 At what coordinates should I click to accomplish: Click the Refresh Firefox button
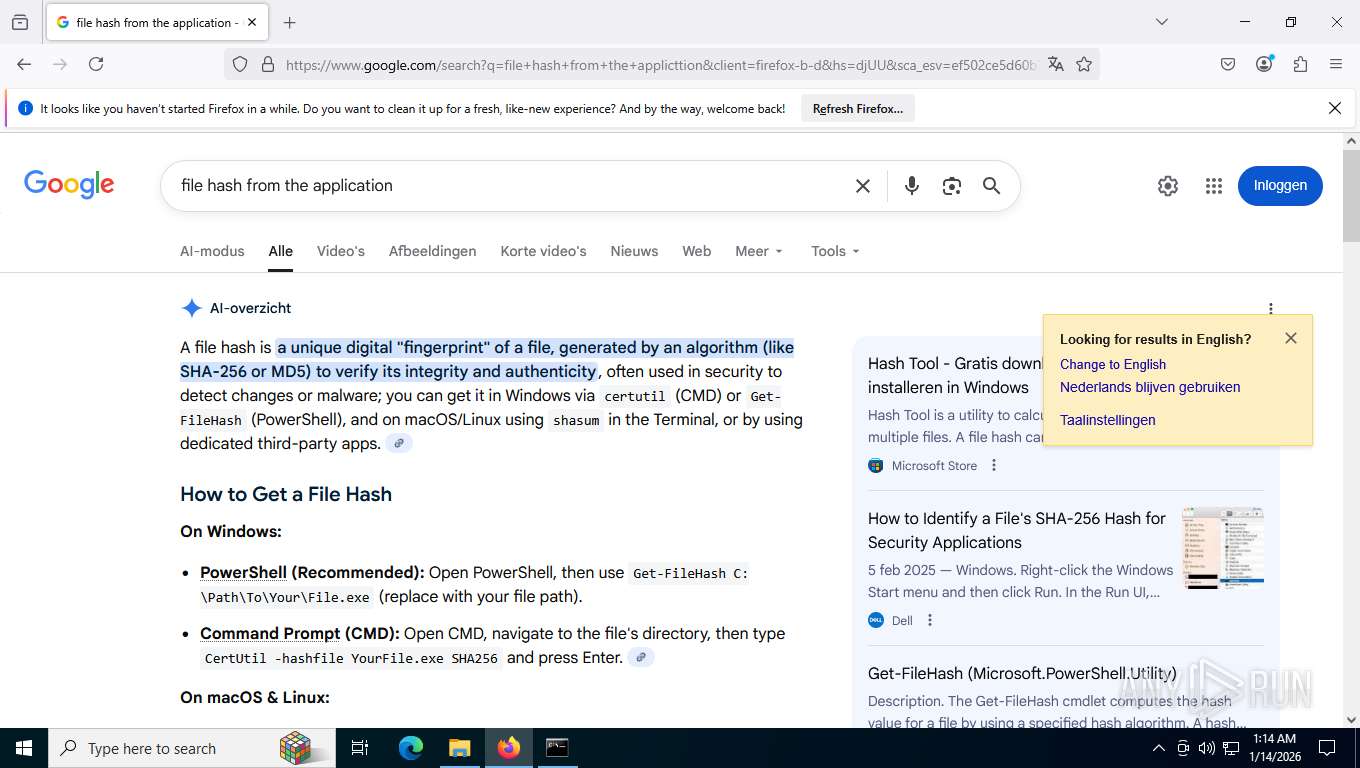point(858,109)
